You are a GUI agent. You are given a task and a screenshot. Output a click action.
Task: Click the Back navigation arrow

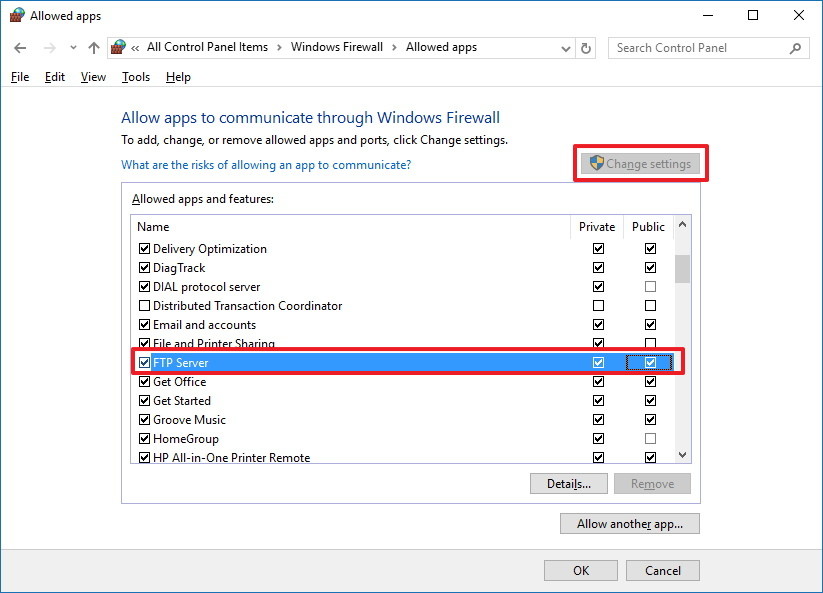tap(20, 47)
